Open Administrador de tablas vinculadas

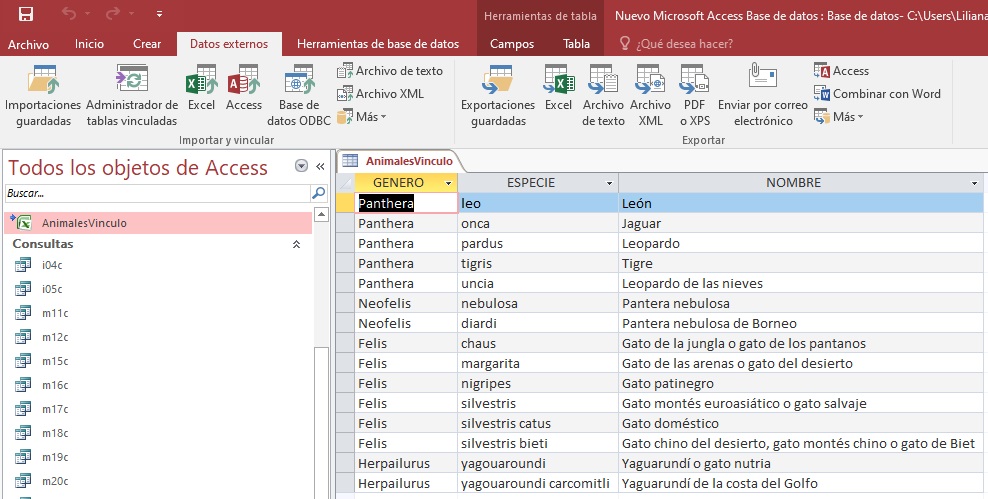132,96
